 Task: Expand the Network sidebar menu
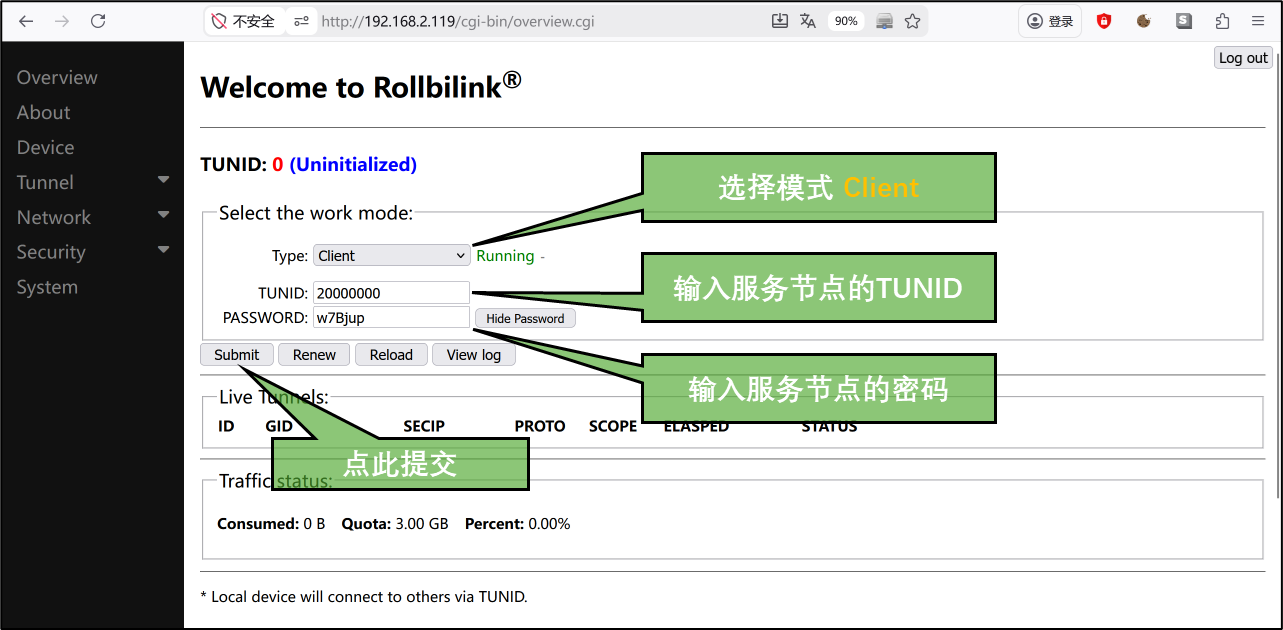click(92, 217)
